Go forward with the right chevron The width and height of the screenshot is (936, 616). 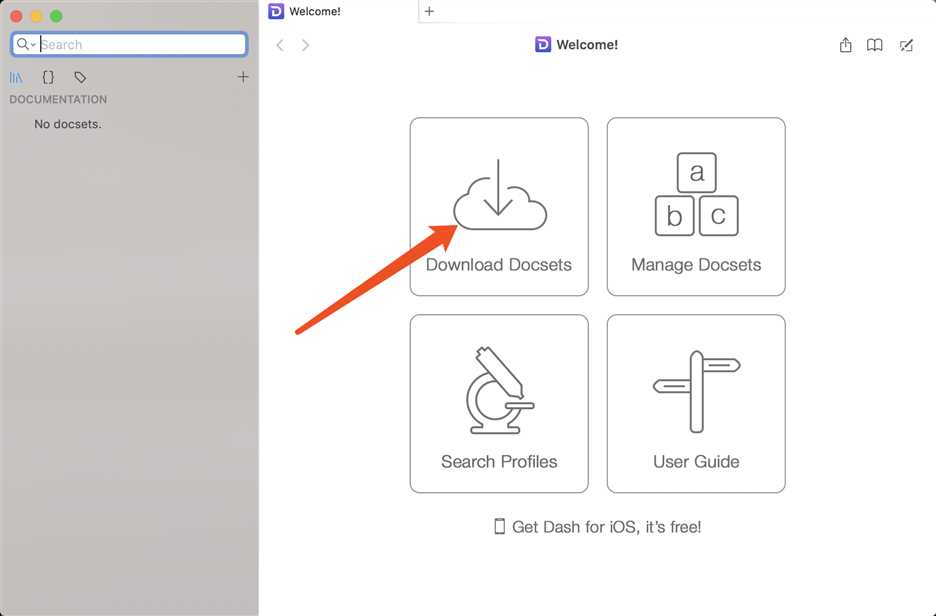click(x=305, y=45)
